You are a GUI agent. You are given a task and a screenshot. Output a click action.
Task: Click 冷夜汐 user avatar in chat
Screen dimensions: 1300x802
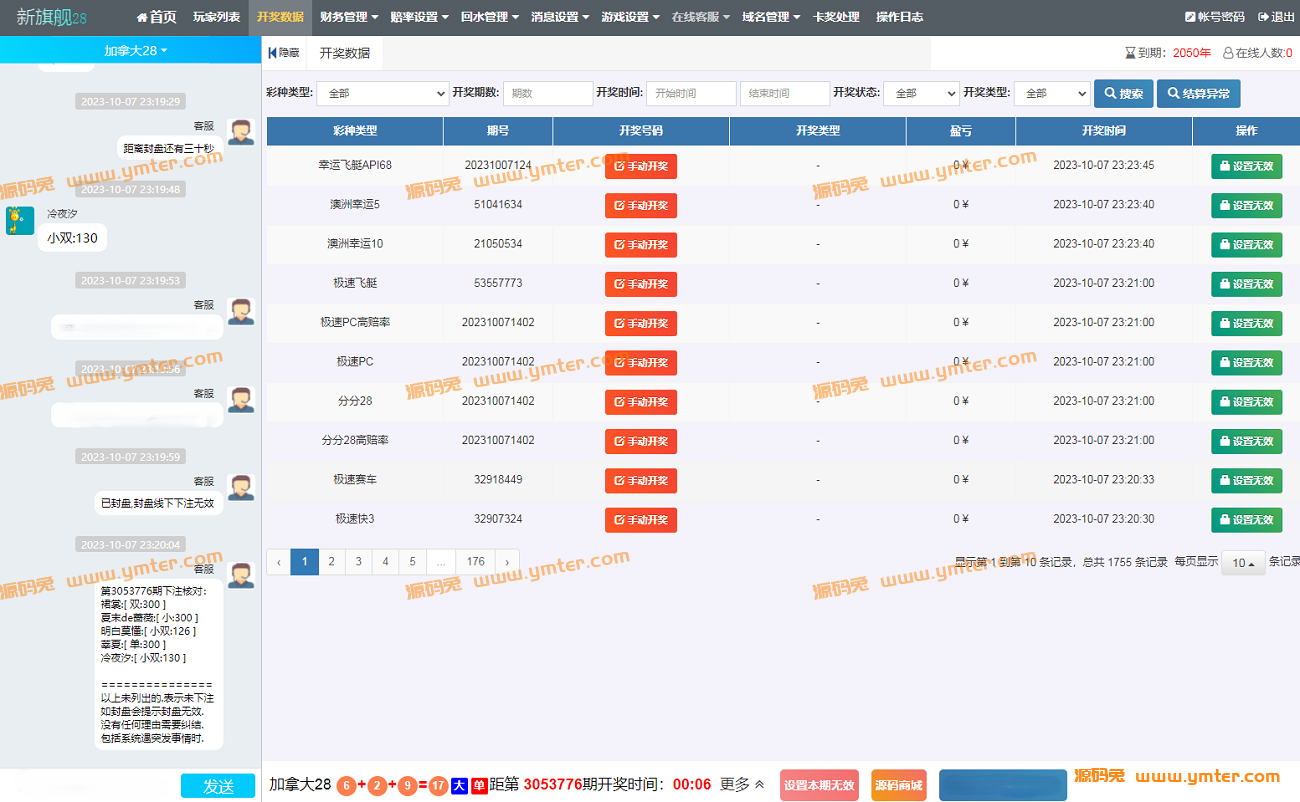tap(20, 221)
